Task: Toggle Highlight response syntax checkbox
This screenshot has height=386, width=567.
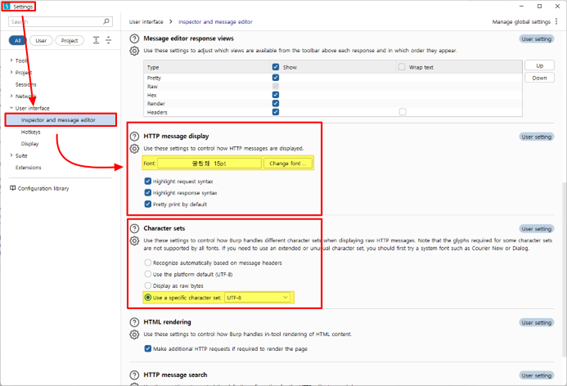Action: pyautogui.click(x=148, y=192)
